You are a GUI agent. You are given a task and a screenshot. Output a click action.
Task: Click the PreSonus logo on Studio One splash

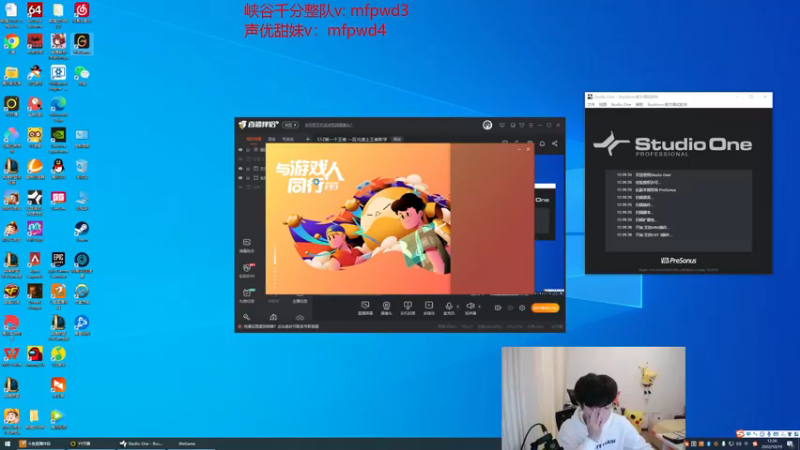point(679,261)
